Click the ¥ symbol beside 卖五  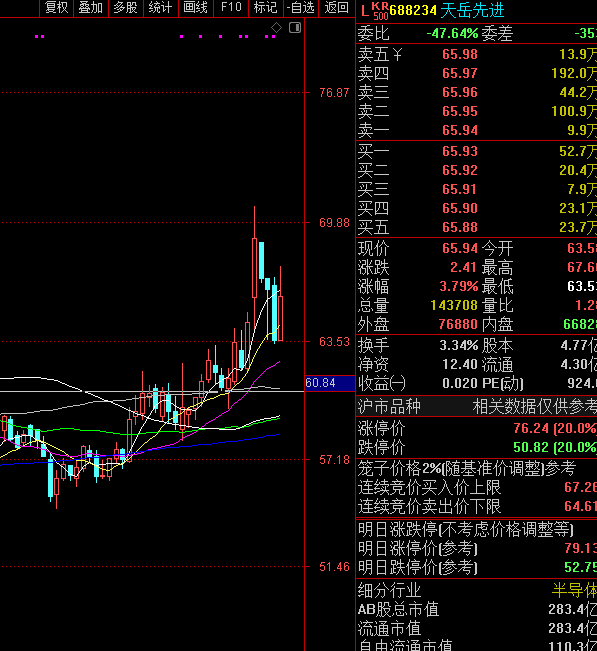tap(397, 54)
